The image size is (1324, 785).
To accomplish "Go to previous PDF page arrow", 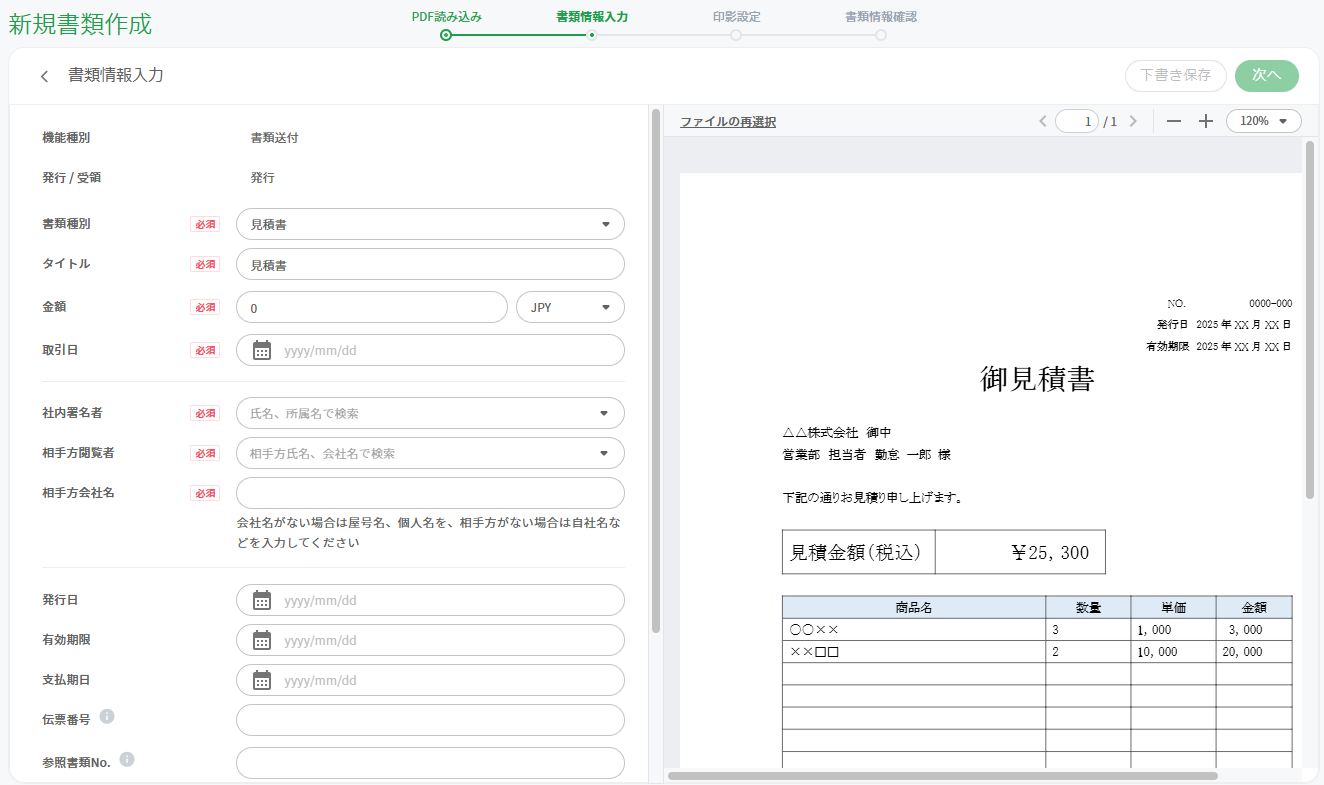I will 1043,121.
